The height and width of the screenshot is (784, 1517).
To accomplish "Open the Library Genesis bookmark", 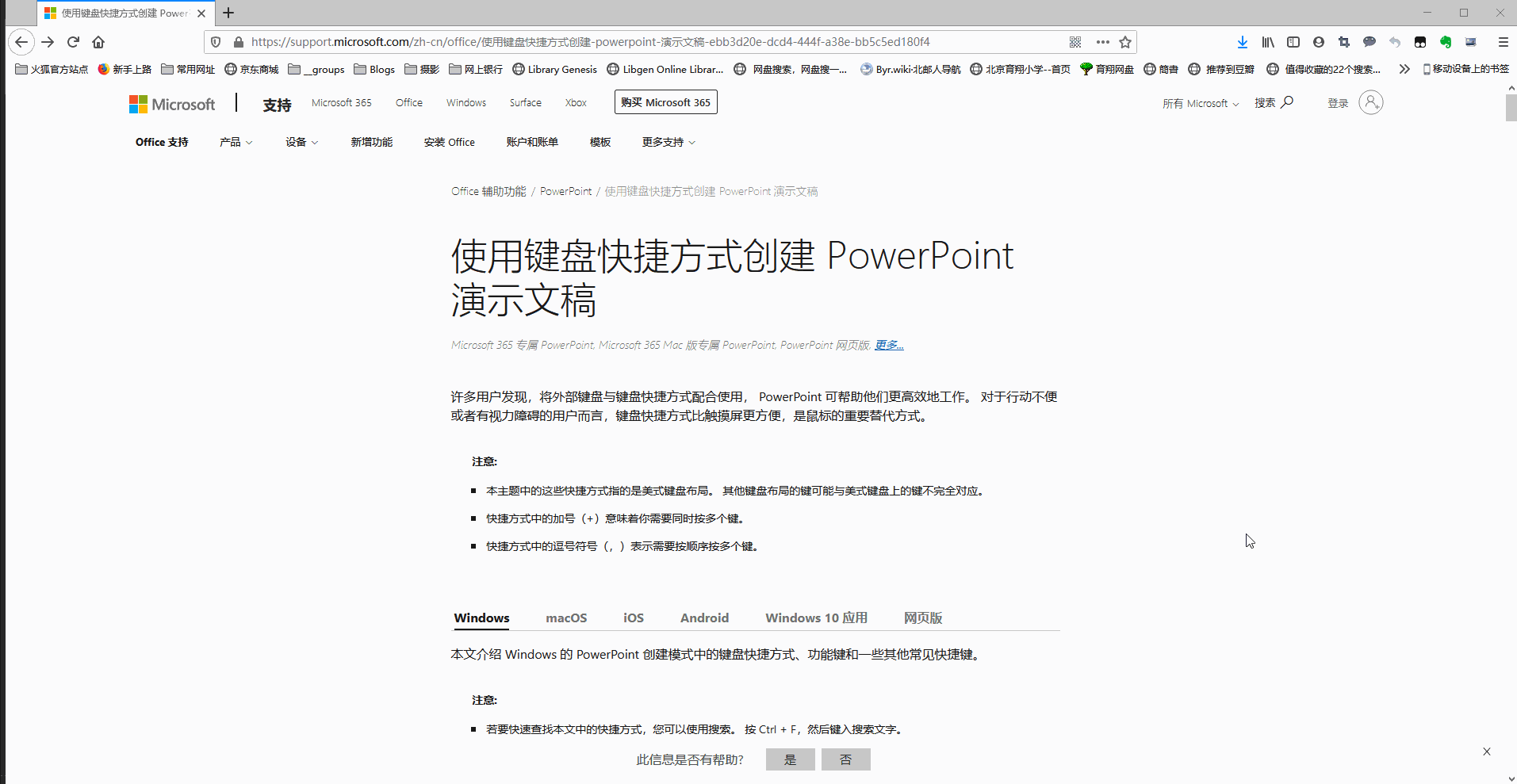I will [x=555, y=69].
